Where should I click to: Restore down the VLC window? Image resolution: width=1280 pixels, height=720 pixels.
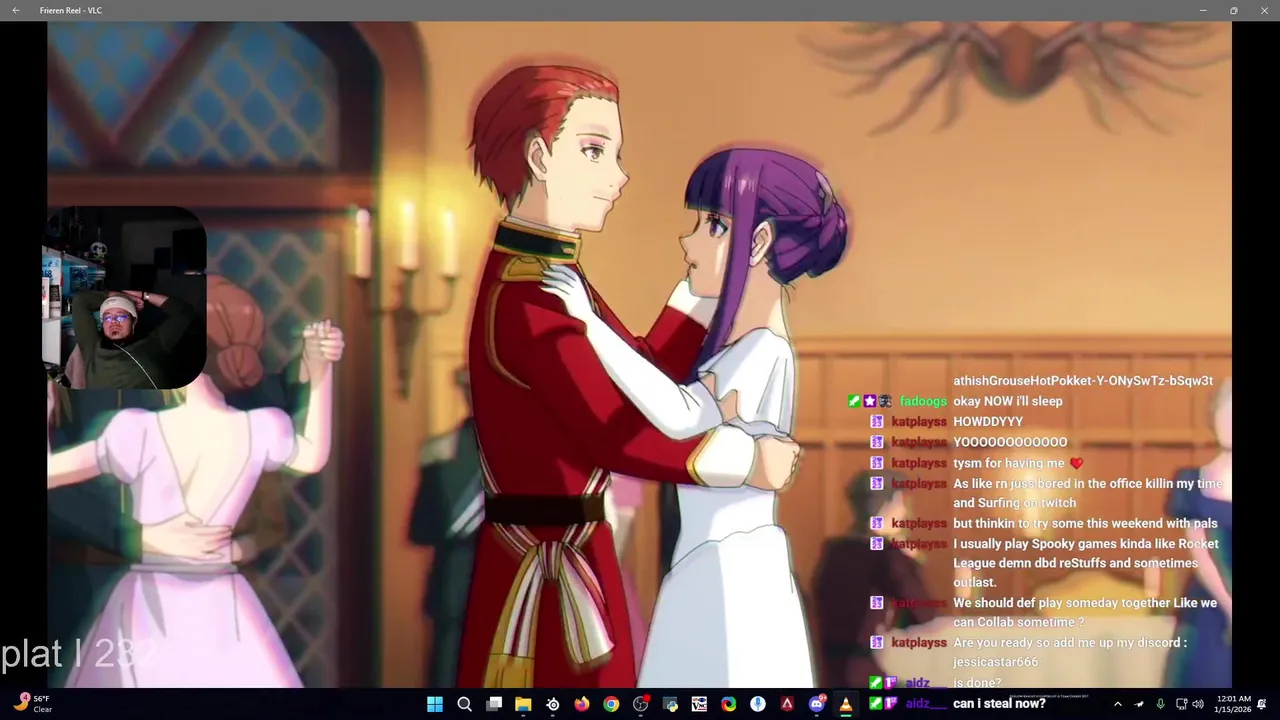pos(1234,10)
